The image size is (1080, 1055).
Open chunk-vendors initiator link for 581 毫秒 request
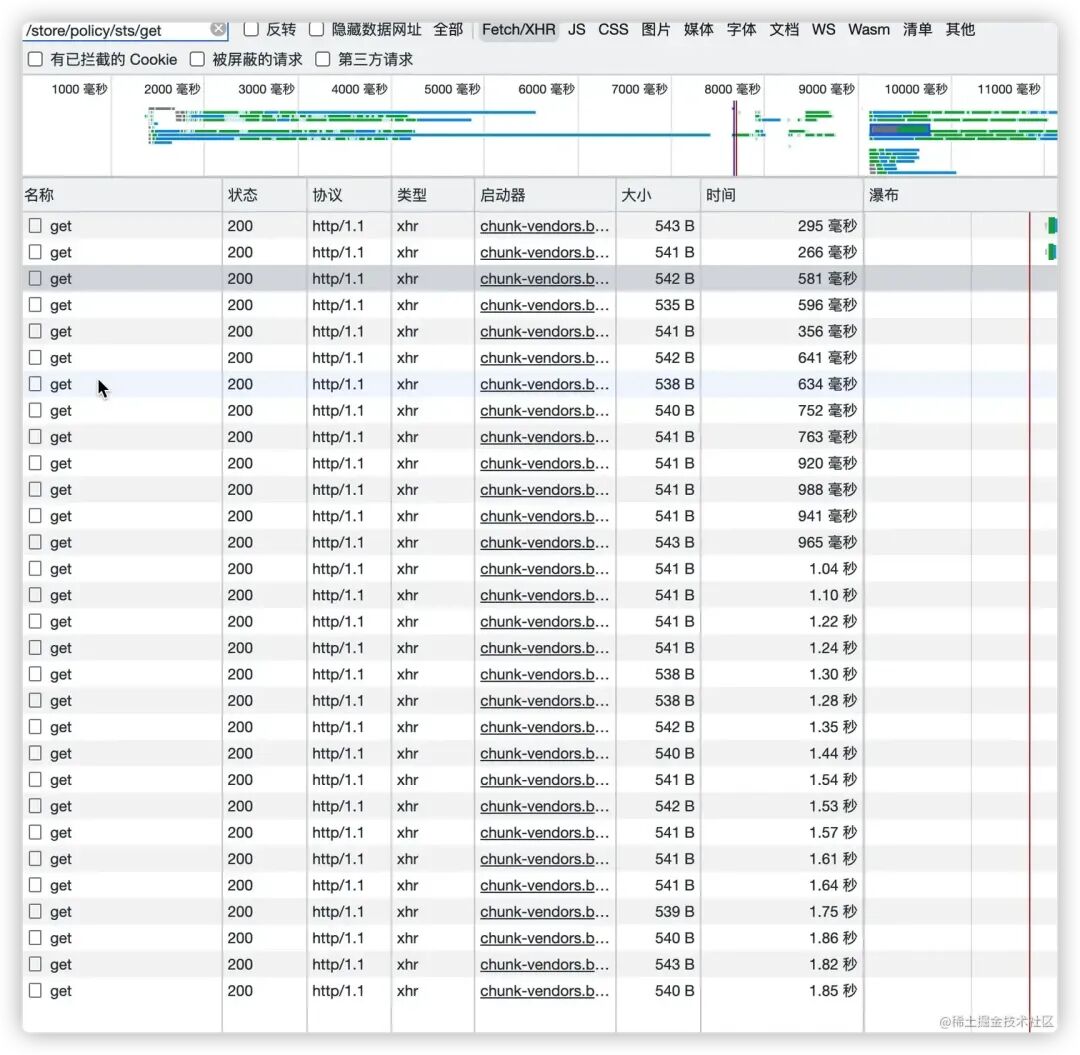(544, 279)
